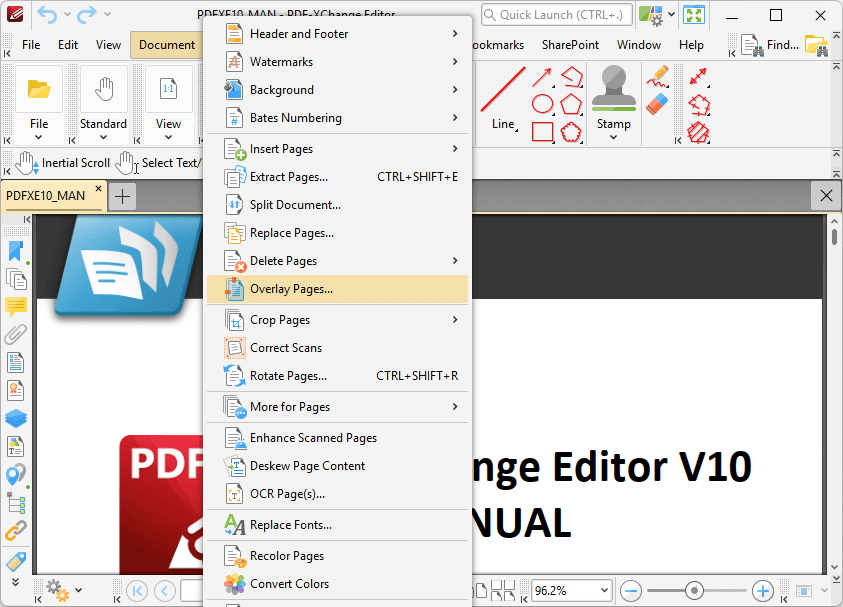Image resolution: width=843 pixels, height=607 pixels.
Task: Expand the Crop Pages submenu arrow
Action: pos(455,320)
